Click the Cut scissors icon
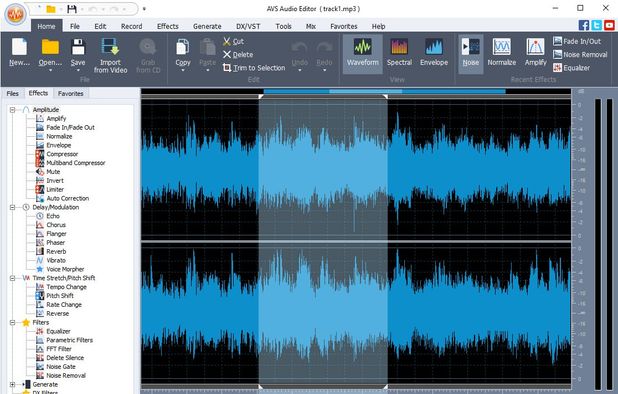Viewport: 618px width, 394px height. (227, 41)
